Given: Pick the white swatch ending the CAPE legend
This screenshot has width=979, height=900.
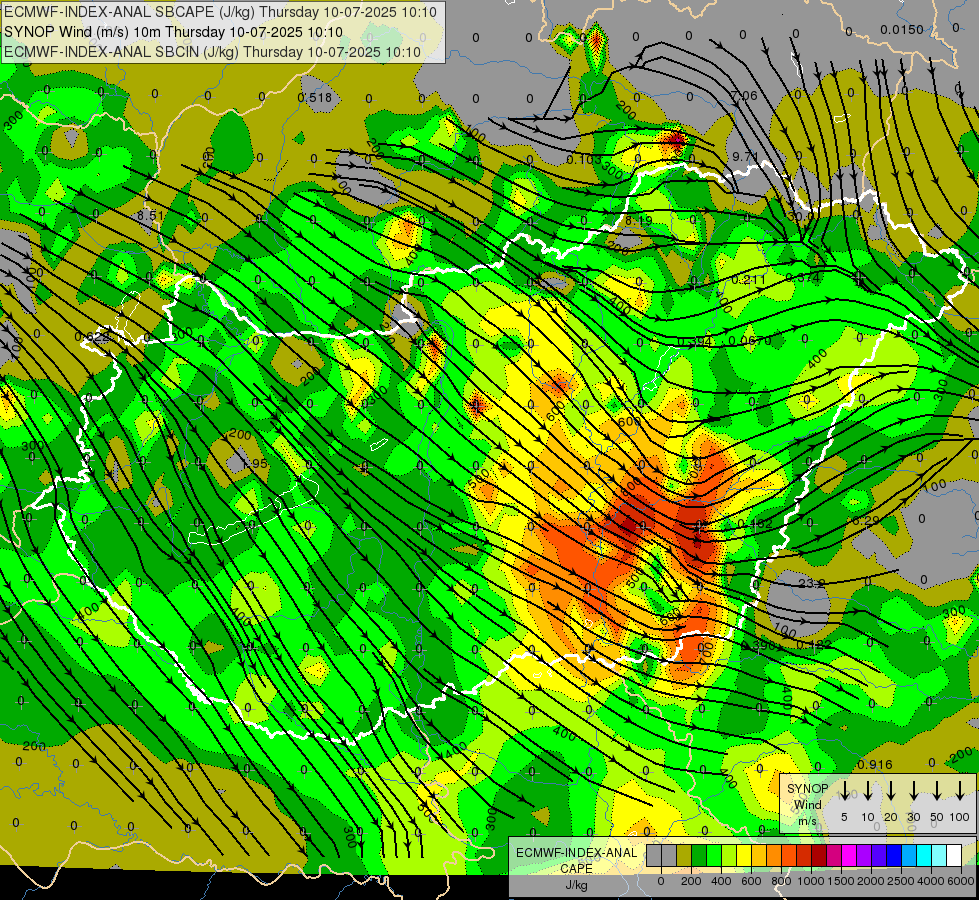Looking at the screenshot, I should click(953, 855).
